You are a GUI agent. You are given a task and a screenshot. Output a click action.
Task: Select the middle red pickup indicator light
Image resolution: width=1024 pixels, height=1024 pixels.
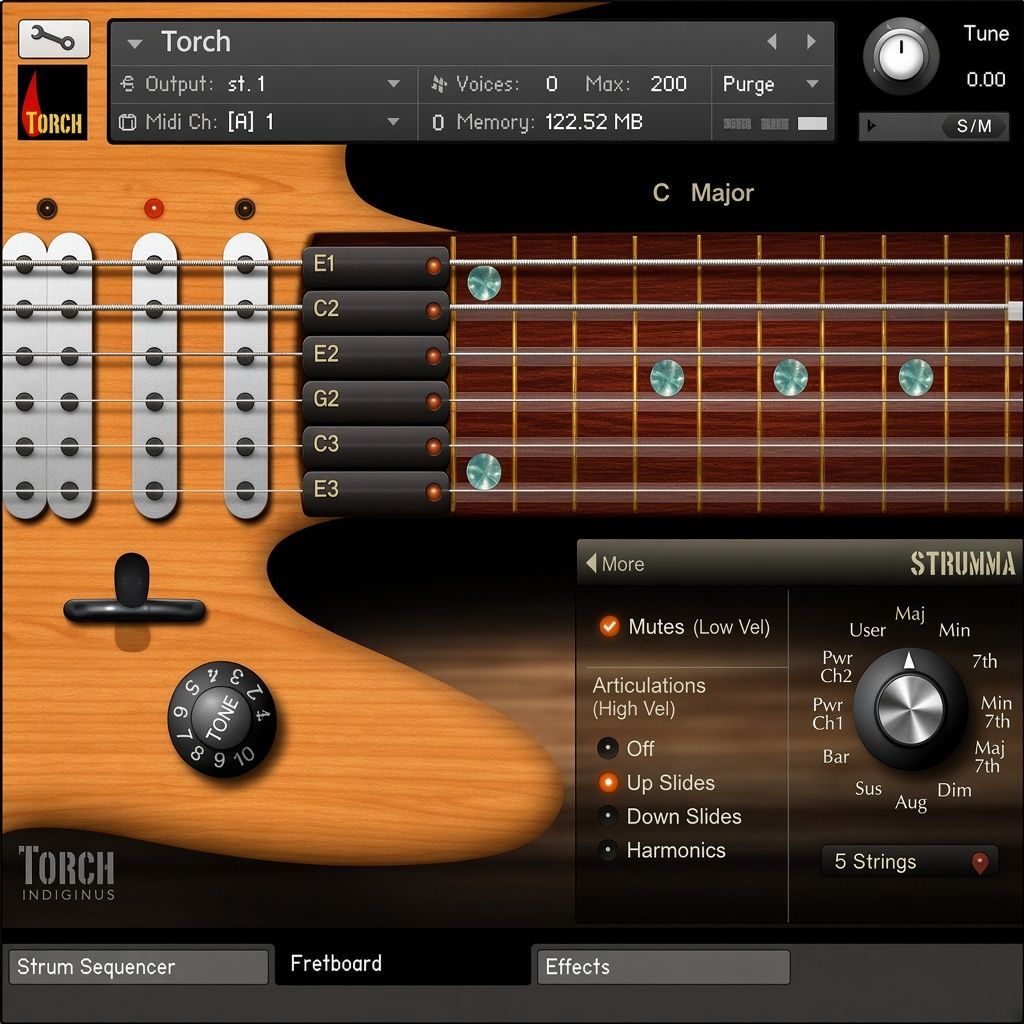coord(153,208)
